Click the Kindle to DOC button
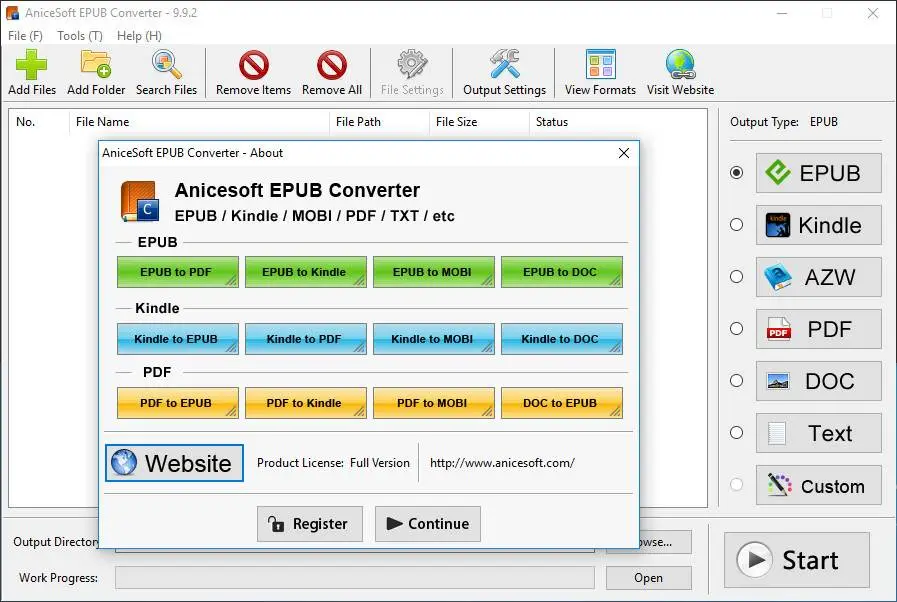 coord(562,339)
